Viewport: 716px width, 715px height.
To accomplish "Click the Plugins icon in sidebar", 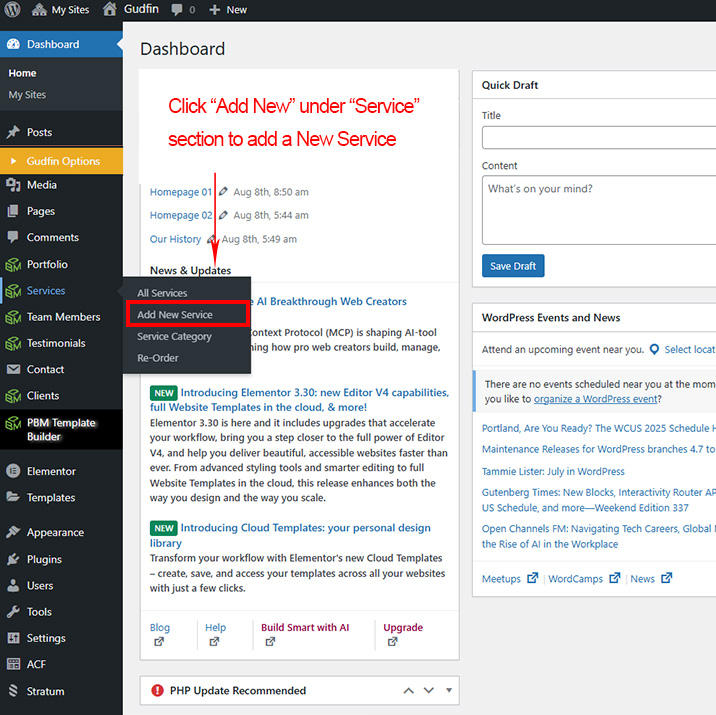I will 13,559.
